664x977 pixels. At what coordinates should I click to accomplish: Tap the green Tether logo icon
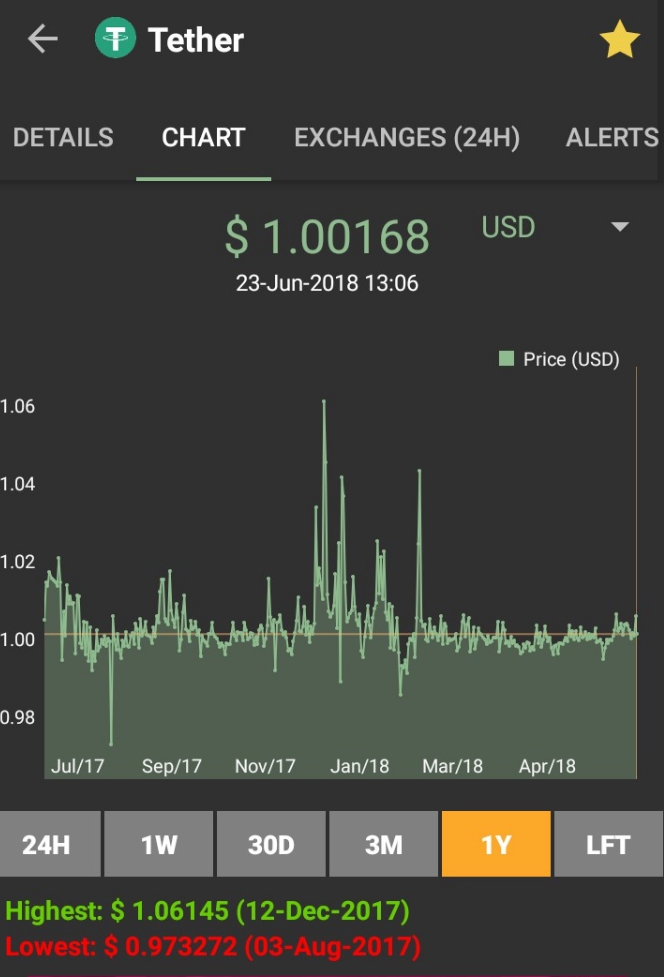[115, 40]
